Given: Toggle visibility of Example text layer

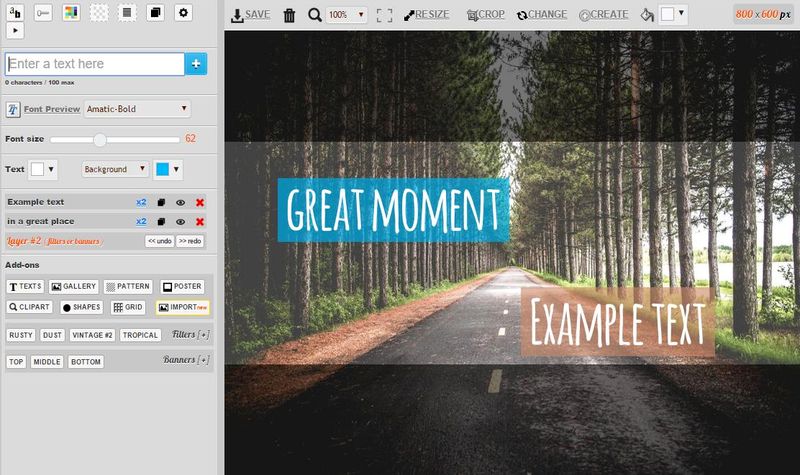Looking at the screenshot, I should (x=180, y=203).
